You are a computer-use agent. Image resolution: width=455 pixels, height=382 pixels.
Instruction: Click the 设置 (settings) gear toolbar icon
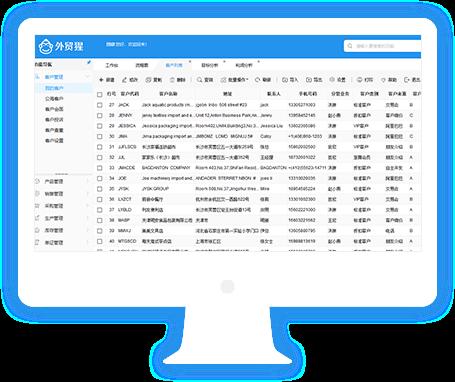(332, 80)
